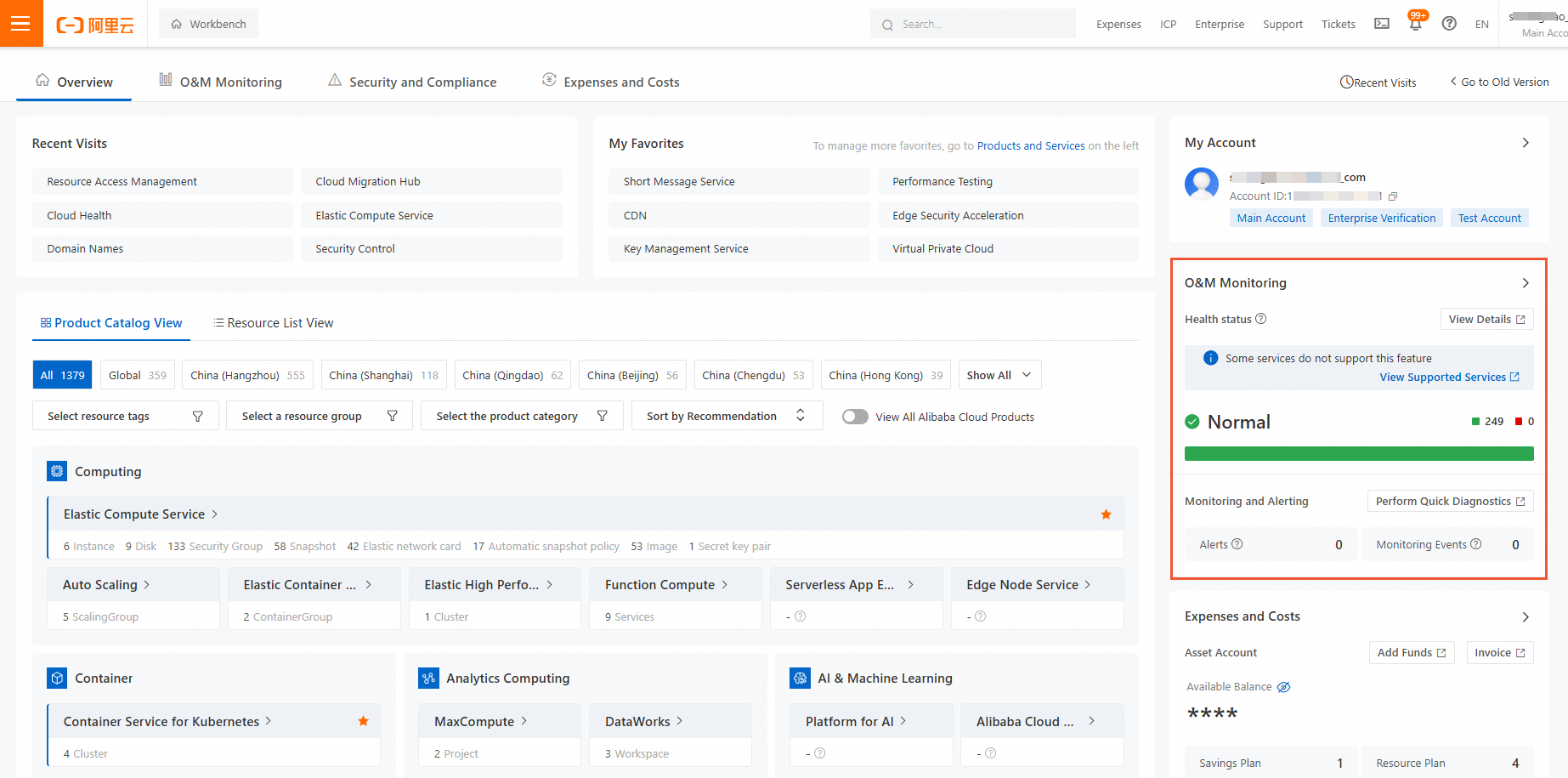This screenshot has width=1568, height=778.
Task: Click the user avatar in My Account
Action: 1202,184
